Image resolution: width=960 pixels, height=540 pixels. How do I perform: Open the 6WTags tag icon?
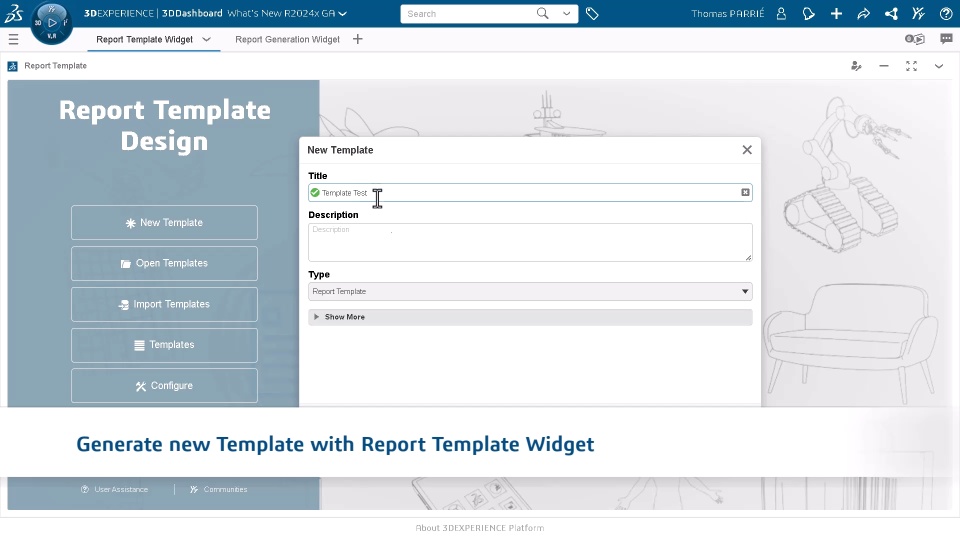pos(592,13)
